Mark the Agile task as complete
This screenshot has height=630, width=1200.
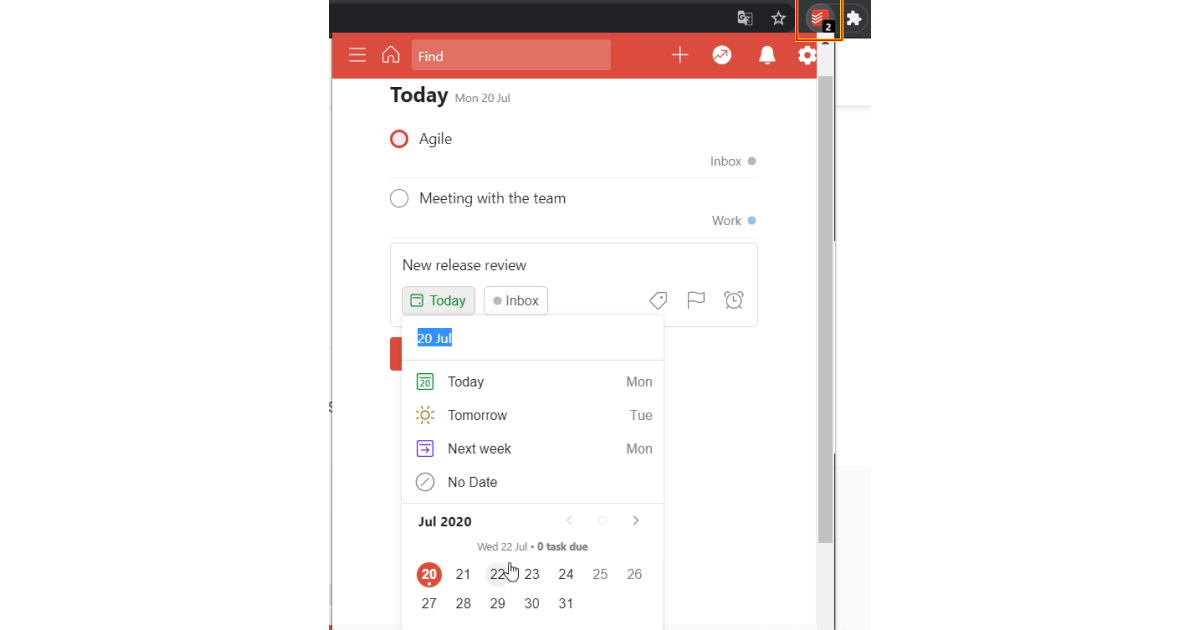click(399, 138)
